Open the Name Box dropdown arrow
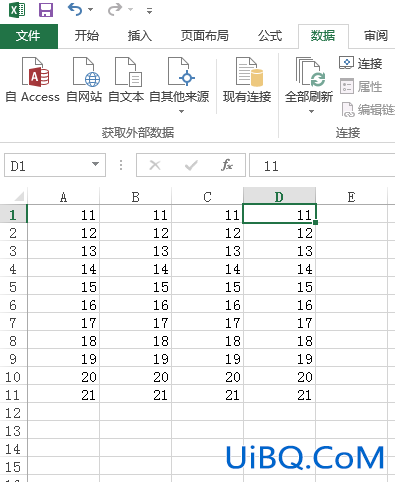This screenshot has width=395, height=482. pyautogui.click(x=95, y=165)
